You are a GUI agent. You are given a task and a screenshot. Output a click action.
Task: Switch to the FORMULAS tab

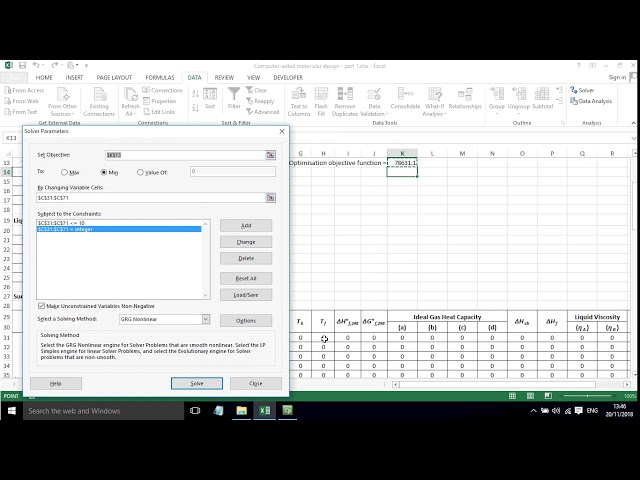click(160, 78)
